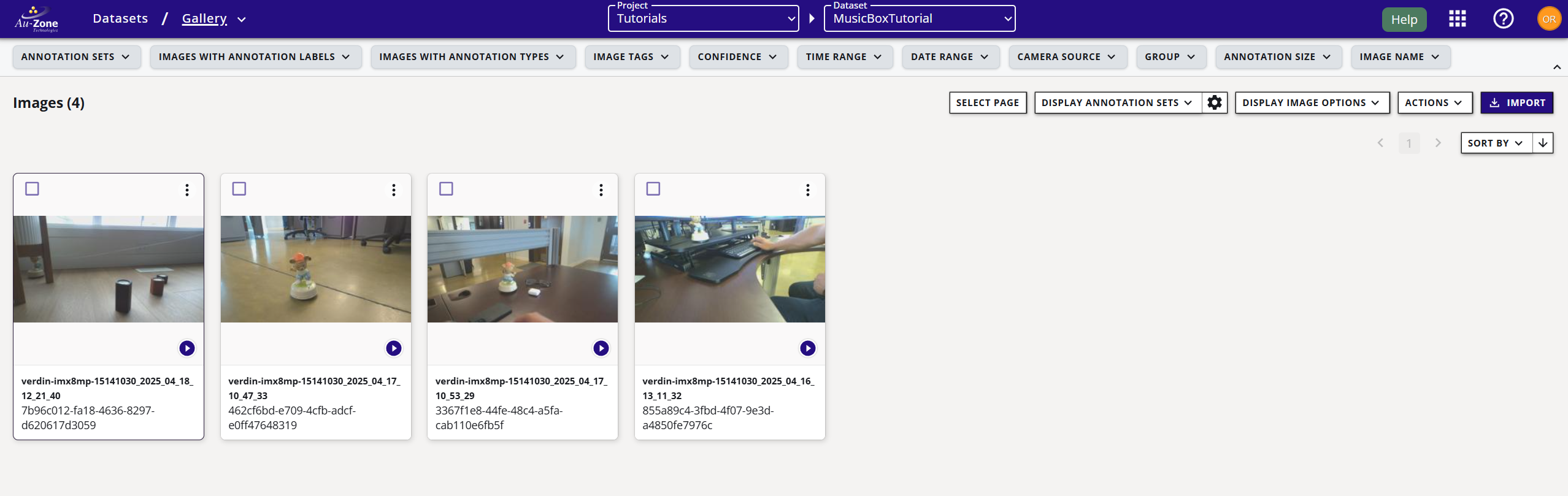
Task: Expand the Sort By dropdown
Action: [x=1496, y=143]
